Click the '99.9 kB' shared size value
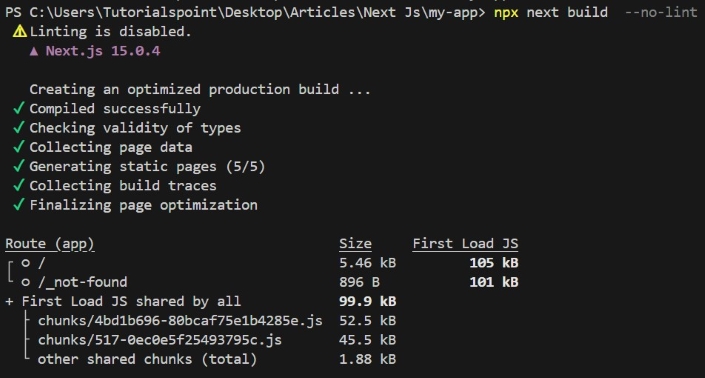 368,302
